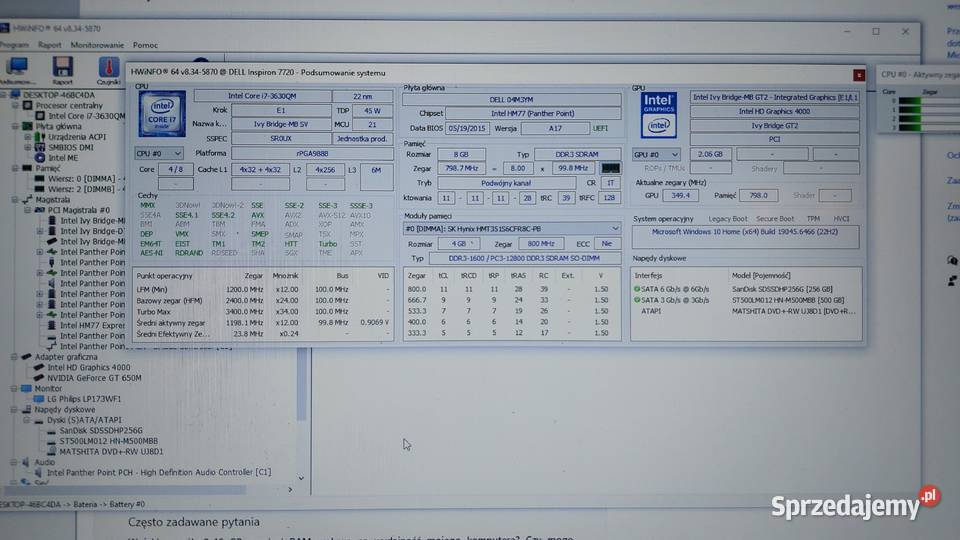Select PCI Magistrala #0 tree item
Viewport: 960px width, 540px height.
(x=78, y=210)
